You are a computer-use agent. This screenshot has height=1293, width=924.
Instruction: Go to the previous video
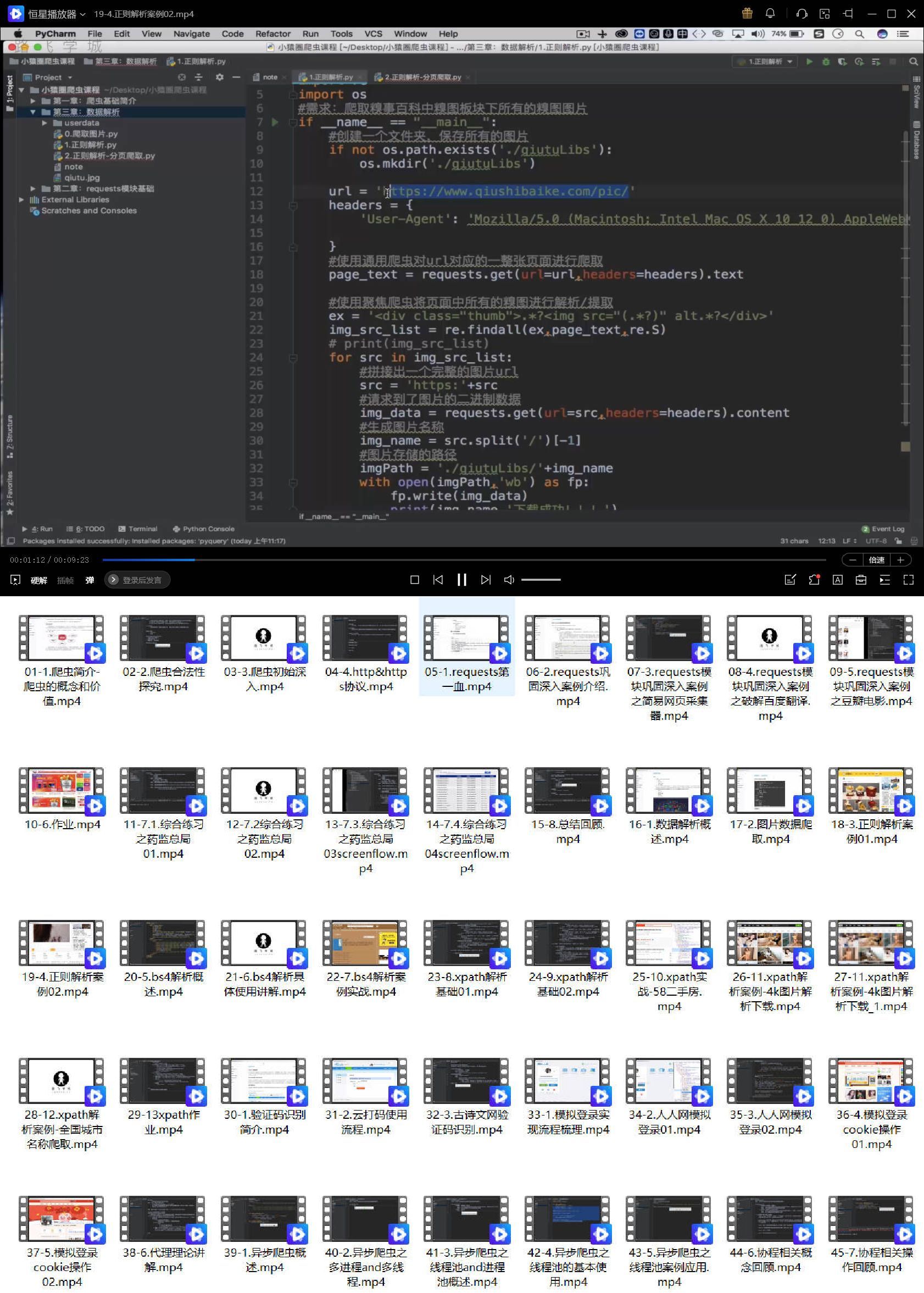(x=437, y=579)
